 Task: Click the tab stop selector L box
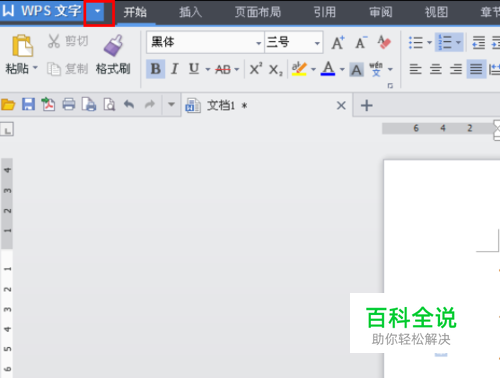point(7,129)
